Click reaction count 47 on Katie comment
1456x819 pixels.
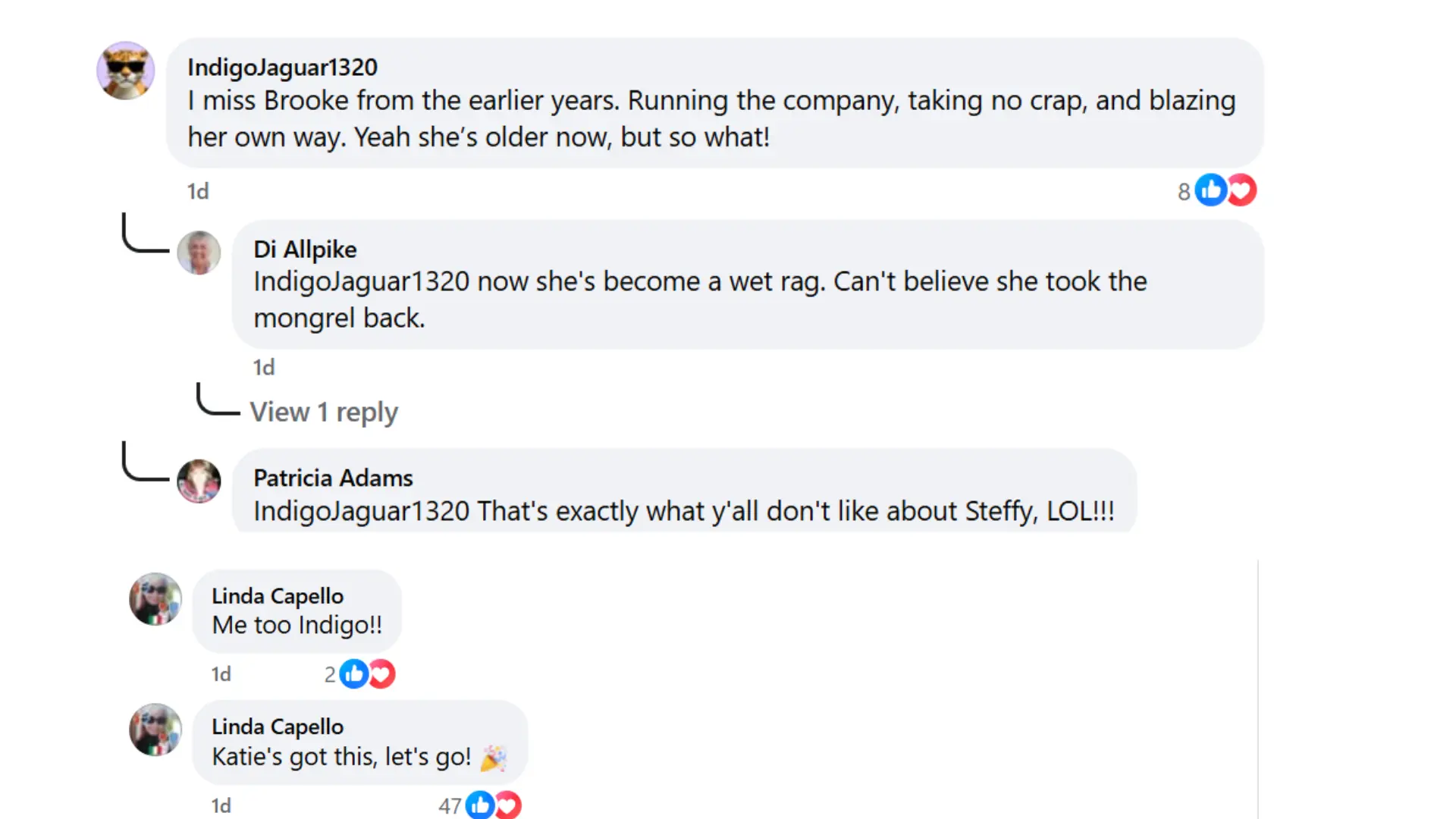click(x=450, y=805)
